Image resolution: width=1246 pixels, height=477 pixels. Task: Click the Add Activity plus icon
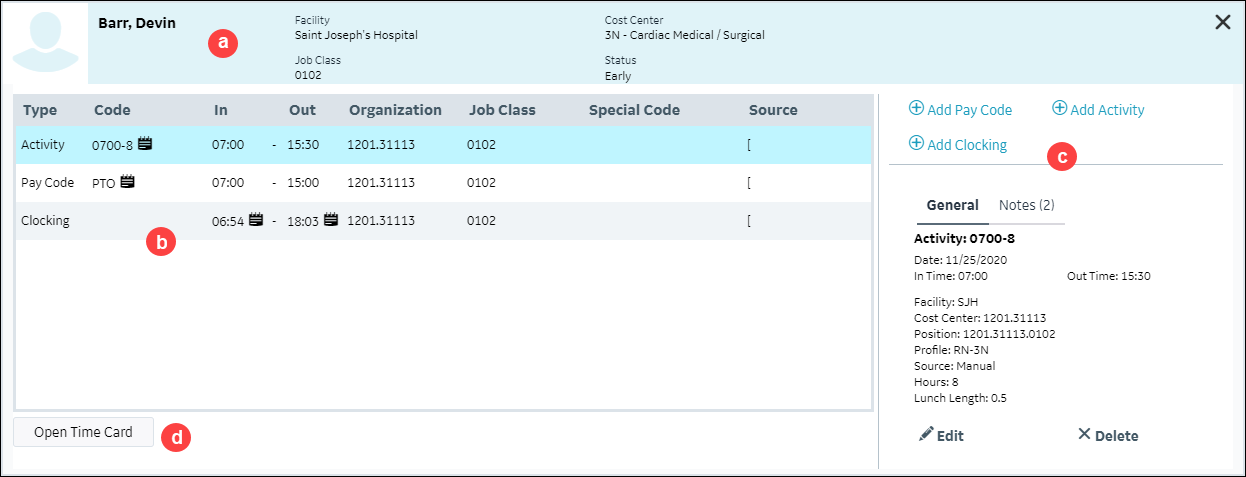(x=1060, y=109)
